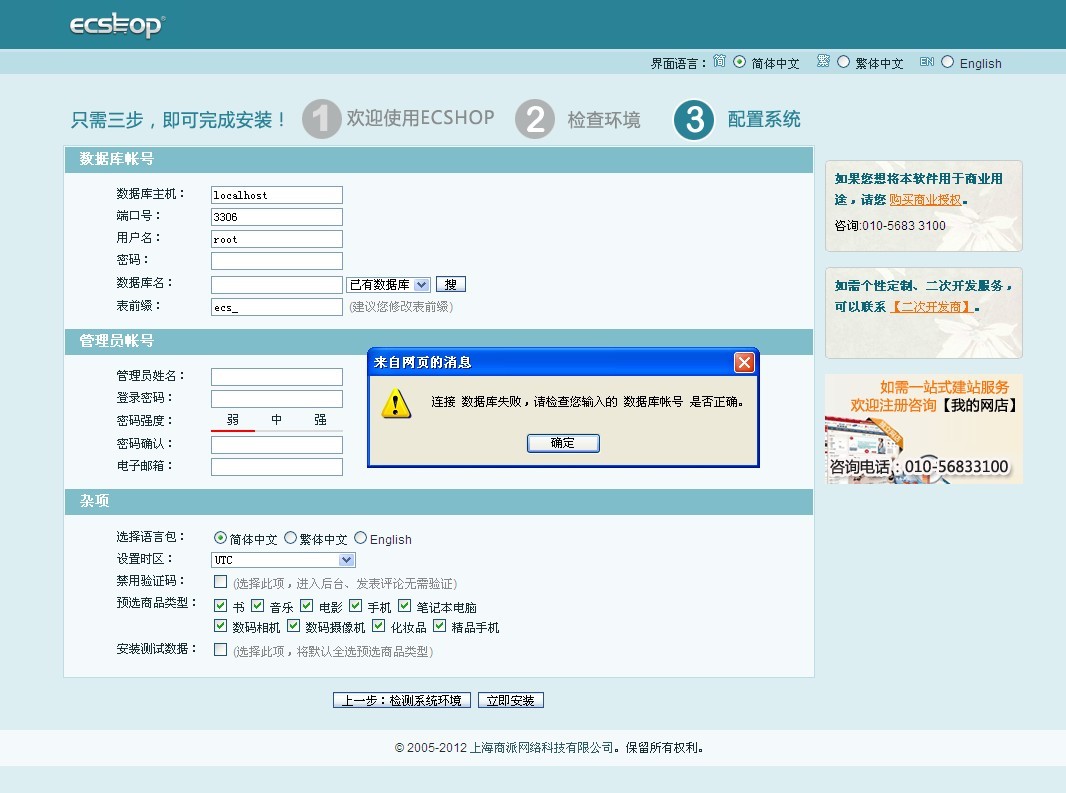1066x793 pixels.
Task: Click the step 3 circle icon
Action: [x=694, y=120]
